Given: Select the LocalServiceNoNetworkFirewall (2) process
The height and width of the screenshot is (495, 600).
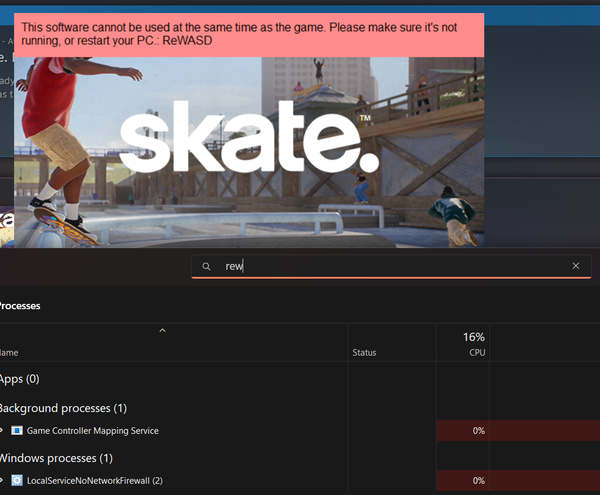Looking at the screenshot, I should 95,480.
